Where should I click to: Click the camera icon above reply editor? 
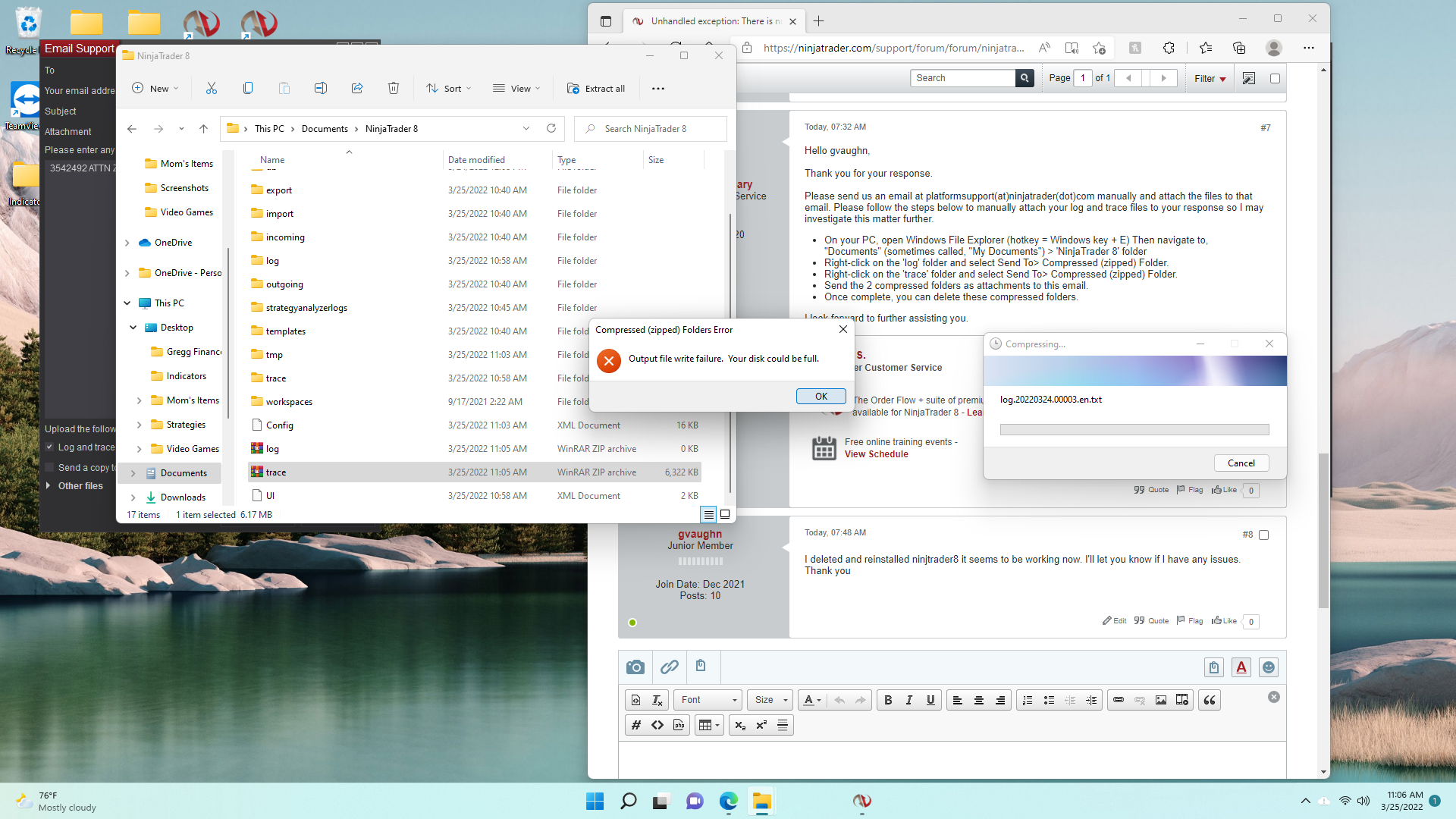pos(635,667)
